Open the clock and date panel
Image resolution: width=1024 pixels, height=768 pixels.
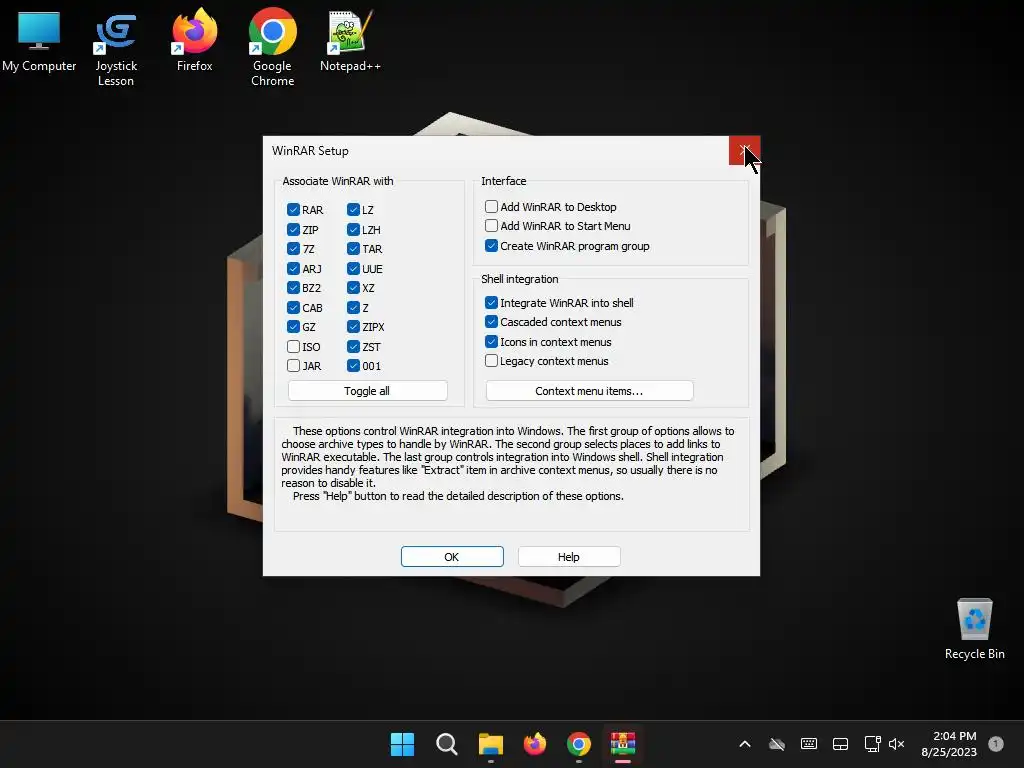point(949,744)
